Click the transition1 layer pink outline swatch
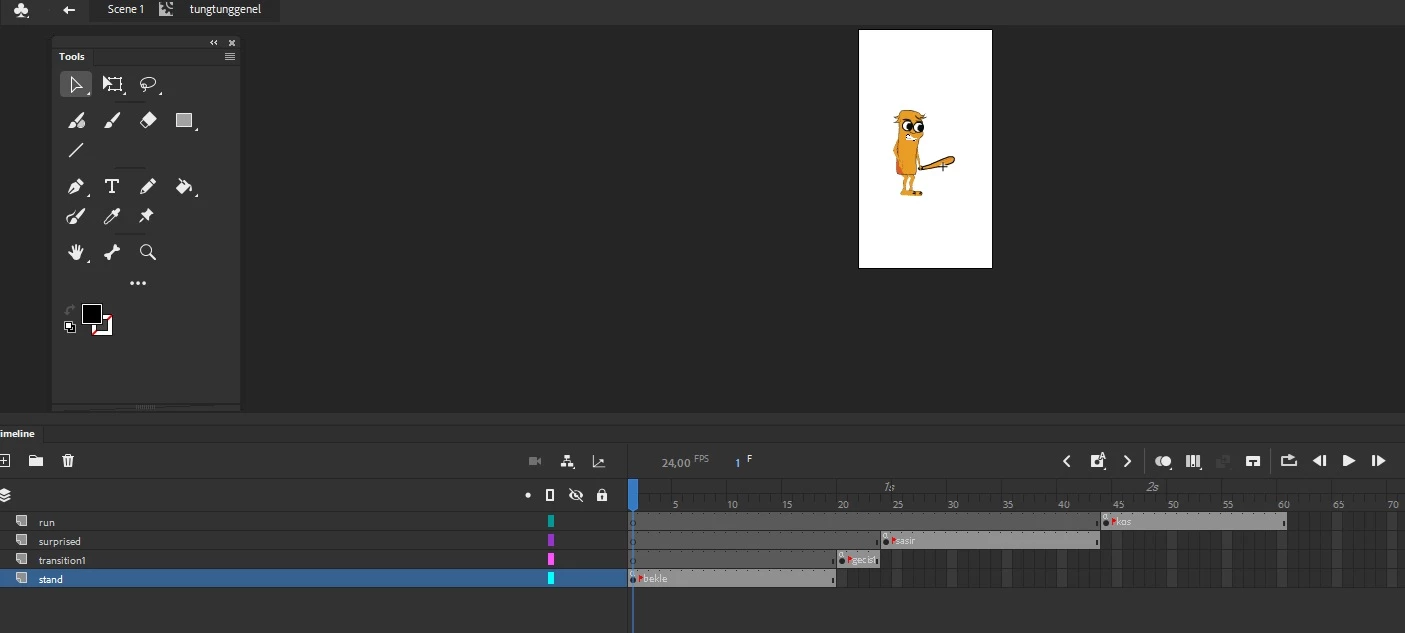This screenshot has width=1405, height=633. pyautogui.click(x=551, y=560)
